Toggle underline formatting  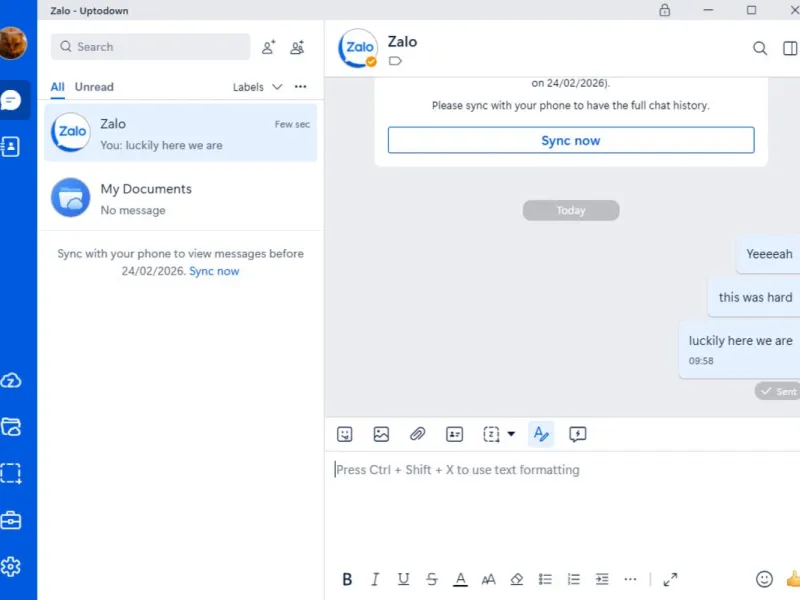coord(404,579)
